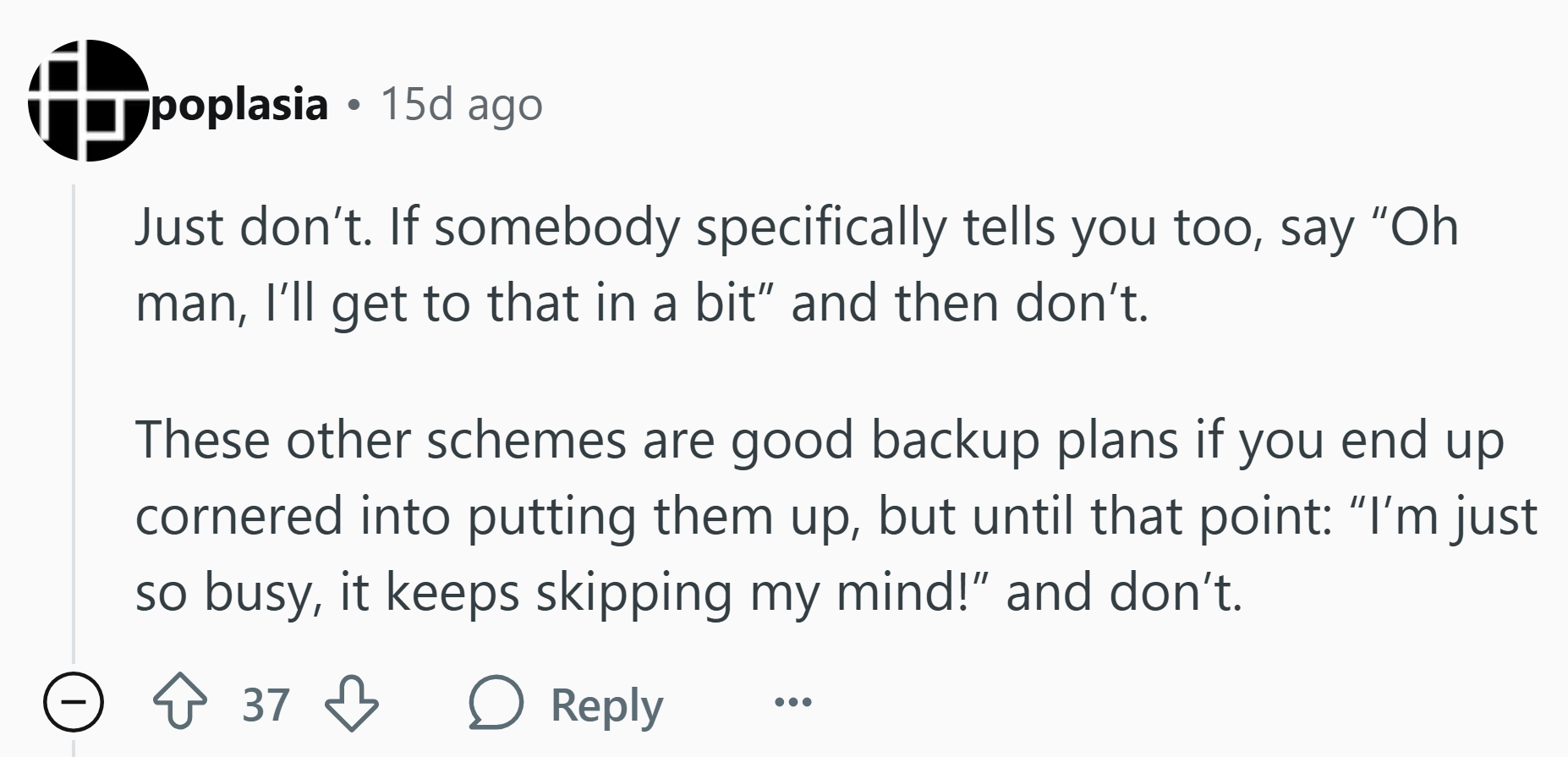Viewport: 1568px width, 757px height.
Task: Click the thread line below the collapse button
Action: 74,746
